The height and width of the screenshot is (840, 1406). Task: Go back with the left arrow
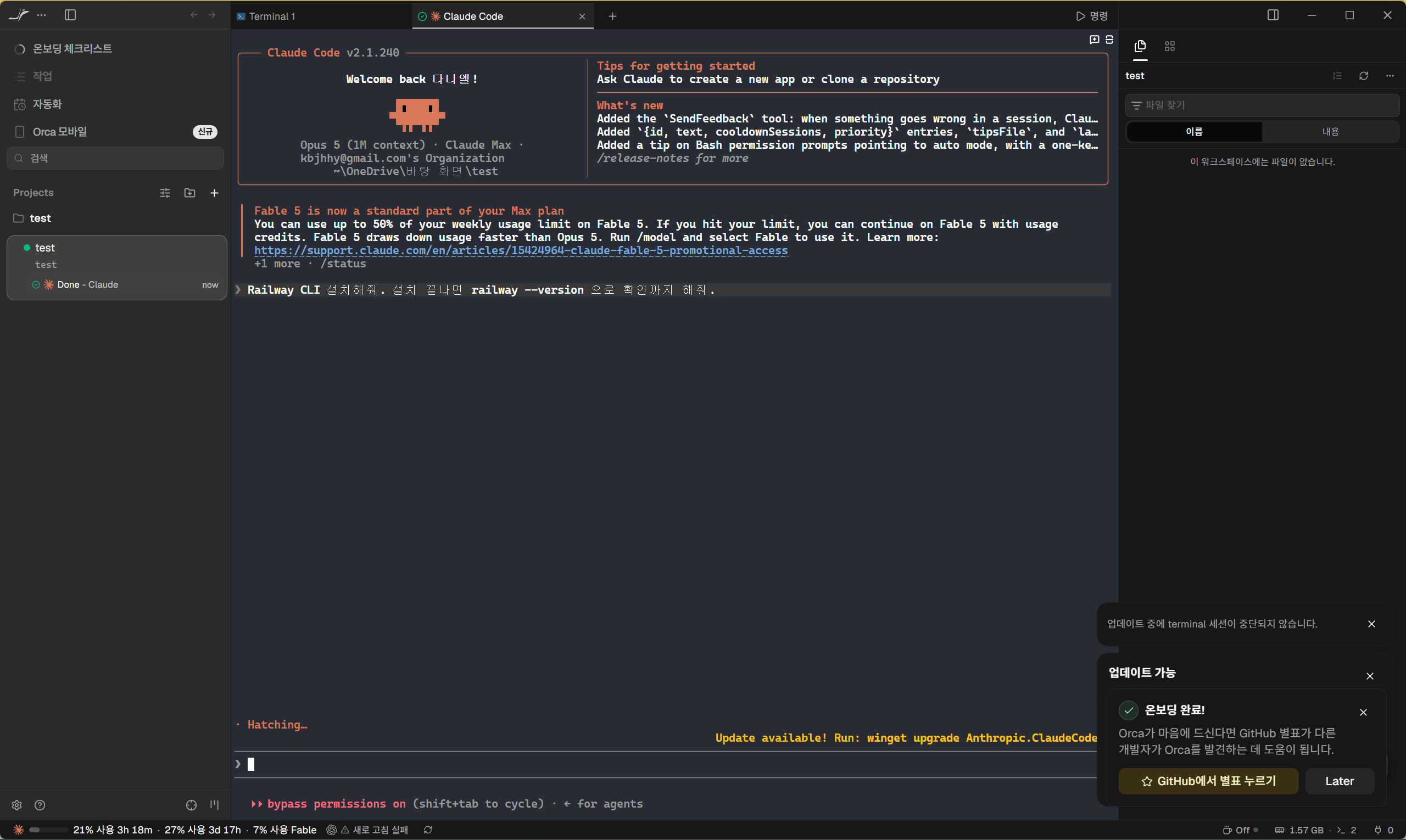click(x=194, y=15)
